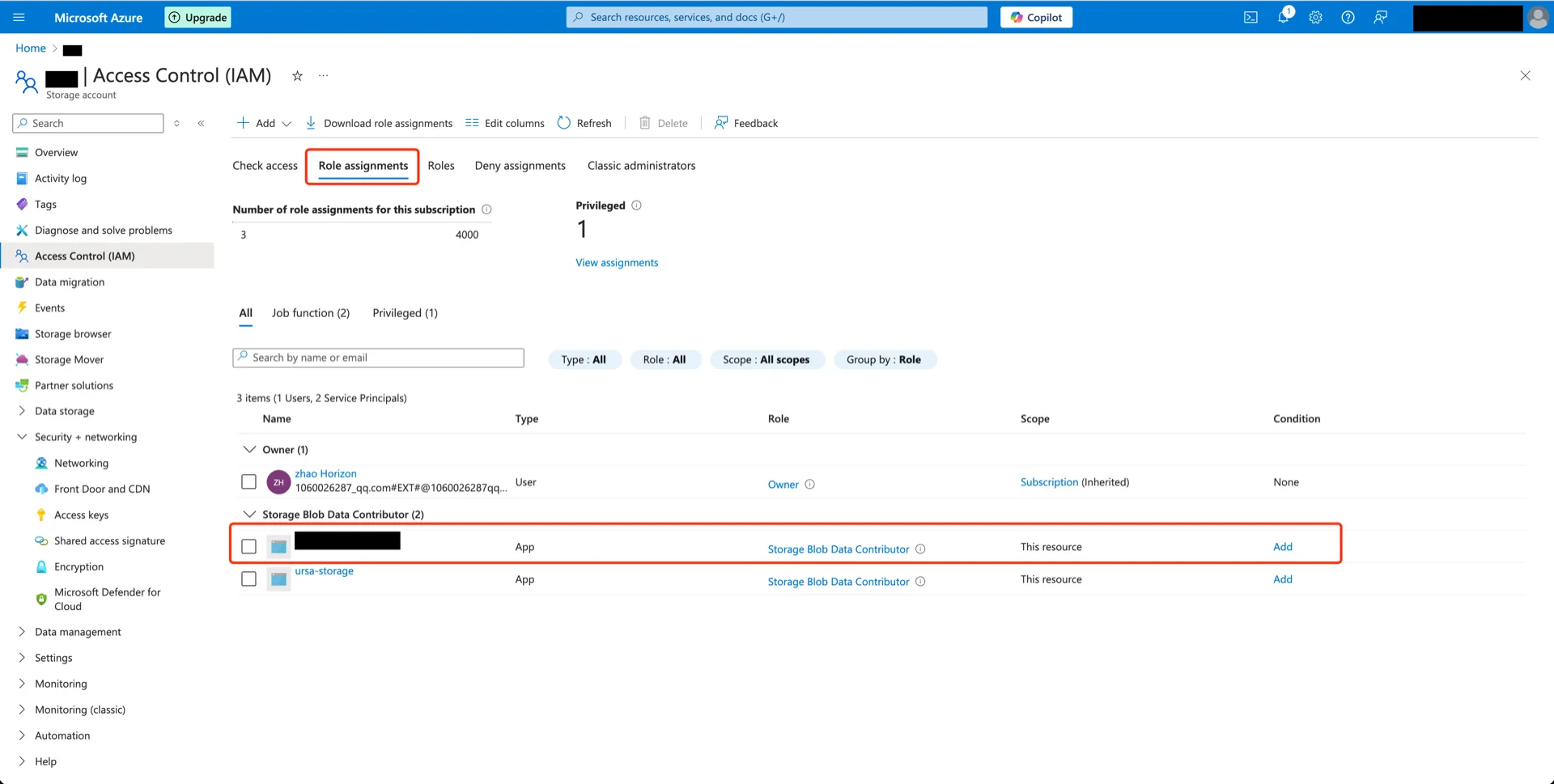Screen dimensions: 1554x784
Task: Show Privileged (1) assignments
Action: (x=405, y=313)
